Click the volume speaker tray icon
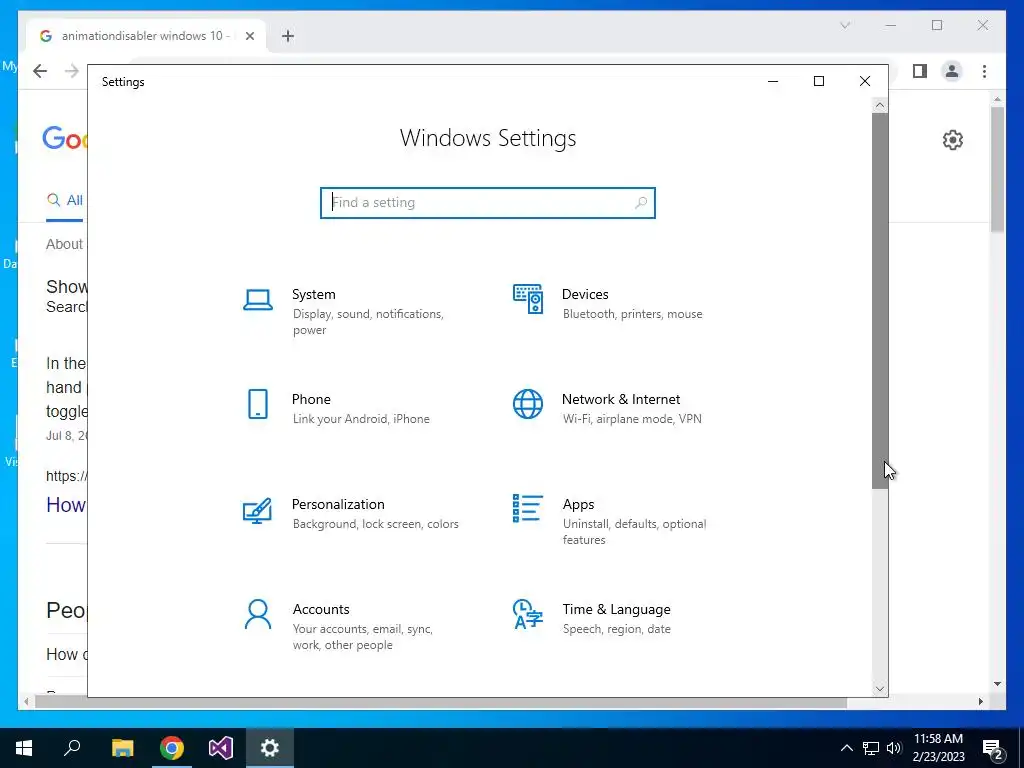 click(894, 748)
